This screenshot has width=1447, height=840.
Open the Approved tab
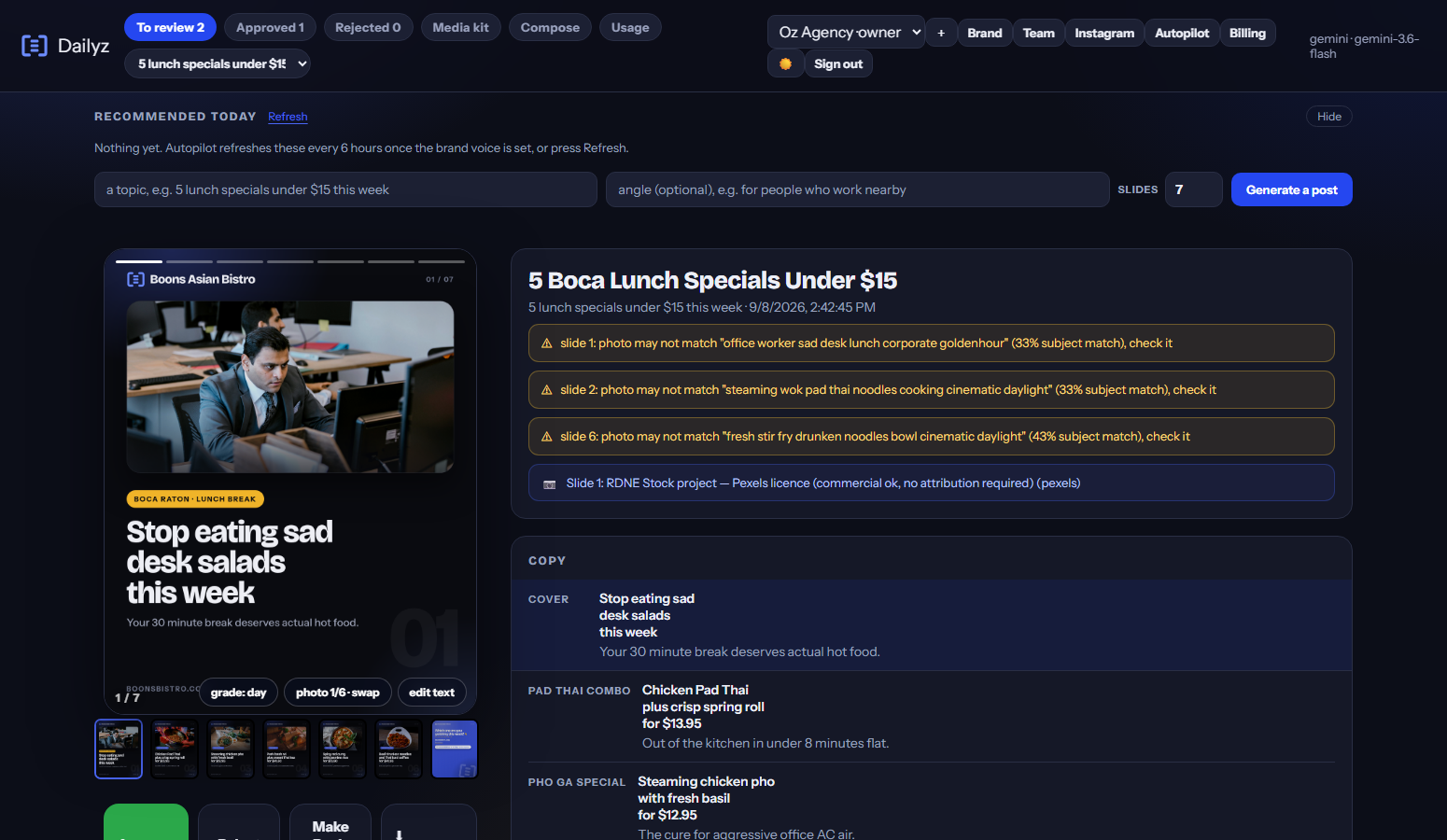270,27
